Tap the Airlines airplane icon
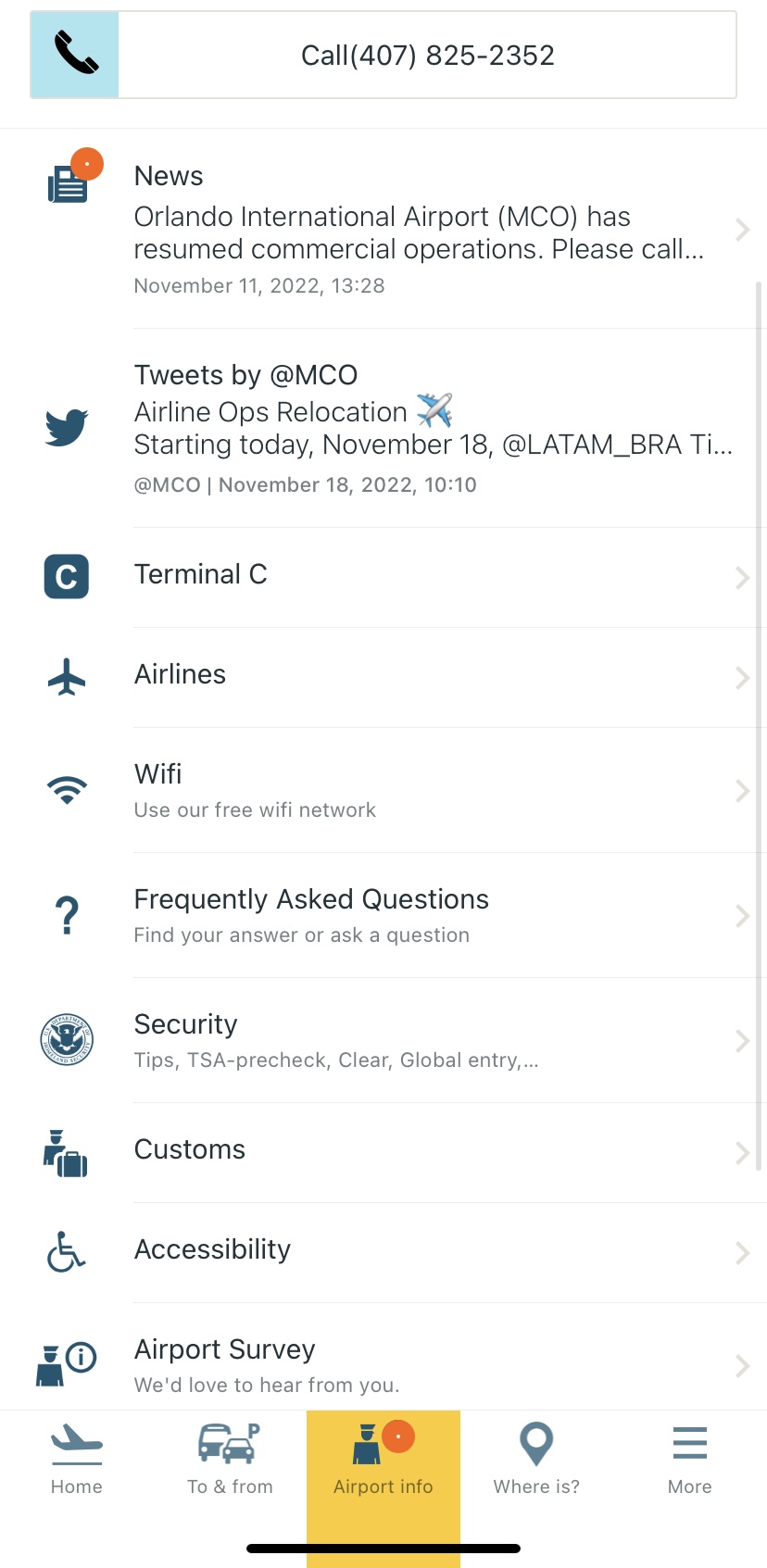Viewport: 767px width, 1568px height. tap(67, 676)
